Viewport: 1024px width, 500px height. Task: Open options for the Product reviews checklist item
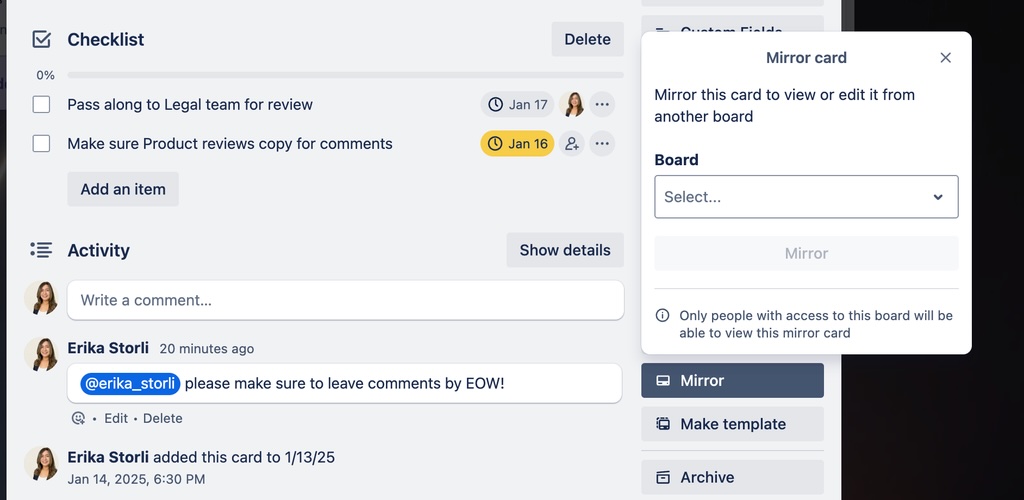click(x=602, y=144)
